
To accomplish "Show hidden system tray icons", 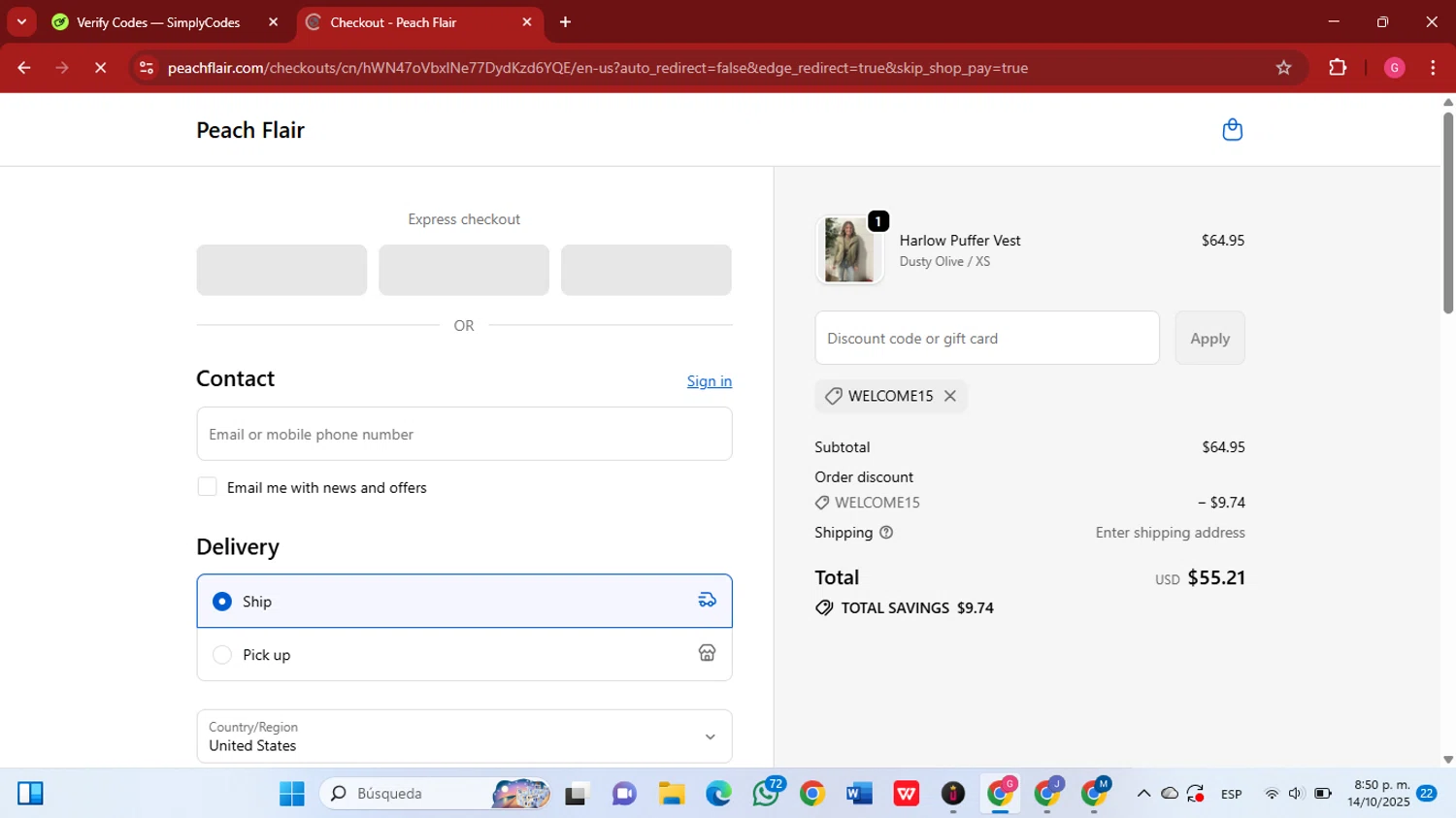I will [1143, 794].
